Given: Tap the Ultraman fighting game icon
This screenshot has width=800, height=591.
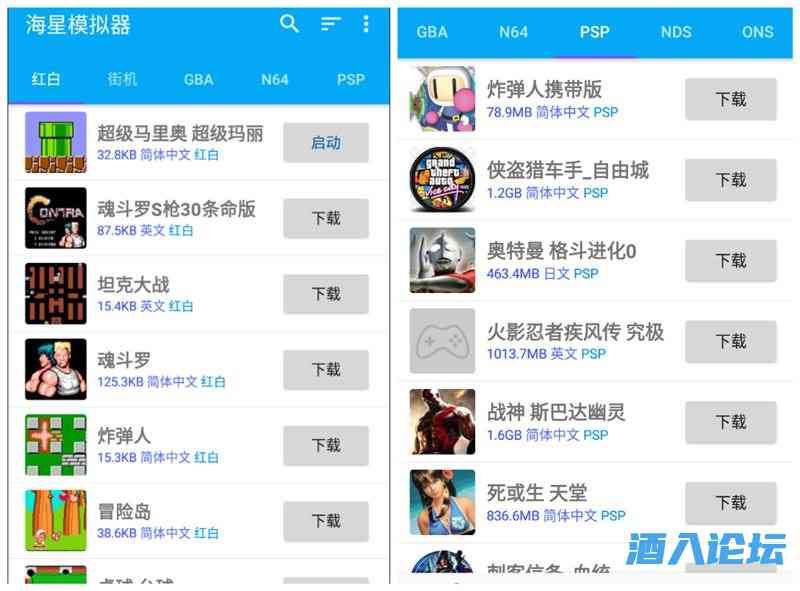Looking at the screenshot, I should pyautogui.click(x=442, y=260).
